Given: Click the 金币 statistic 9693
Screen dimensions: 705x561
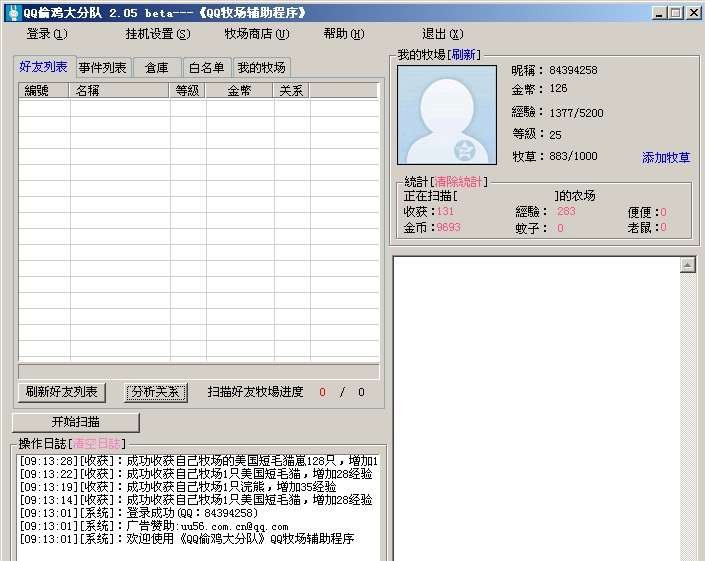Looking at the screenshot, I should [x=448, y=227].
